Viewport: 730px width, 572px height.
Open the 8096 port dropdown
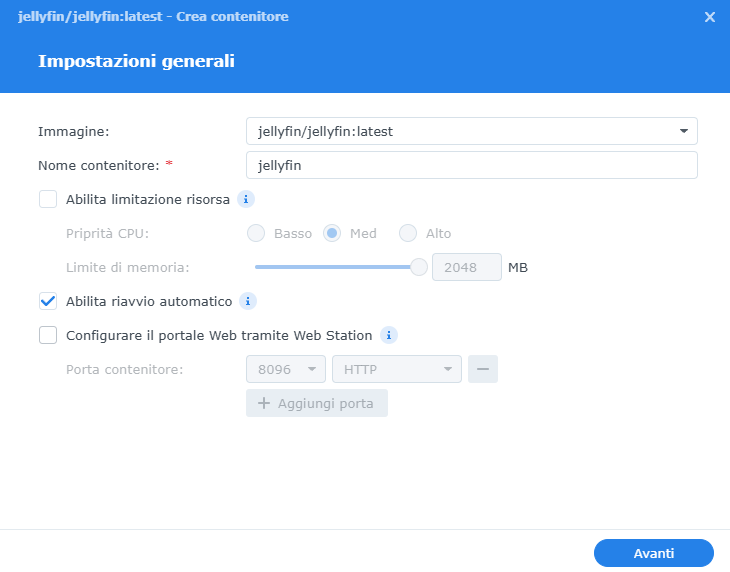[286, 369]
